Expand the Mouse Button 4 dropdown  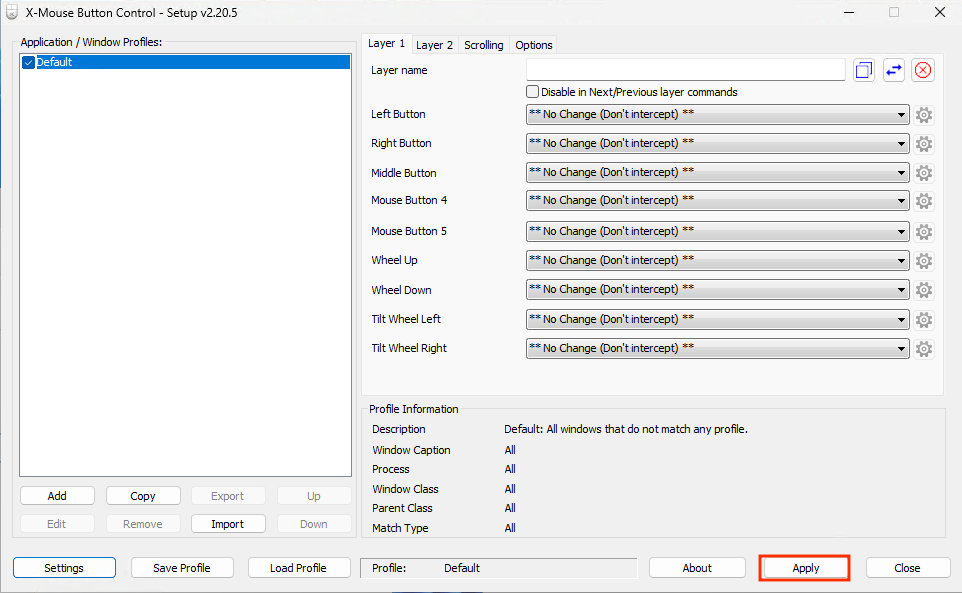[717, 201]
